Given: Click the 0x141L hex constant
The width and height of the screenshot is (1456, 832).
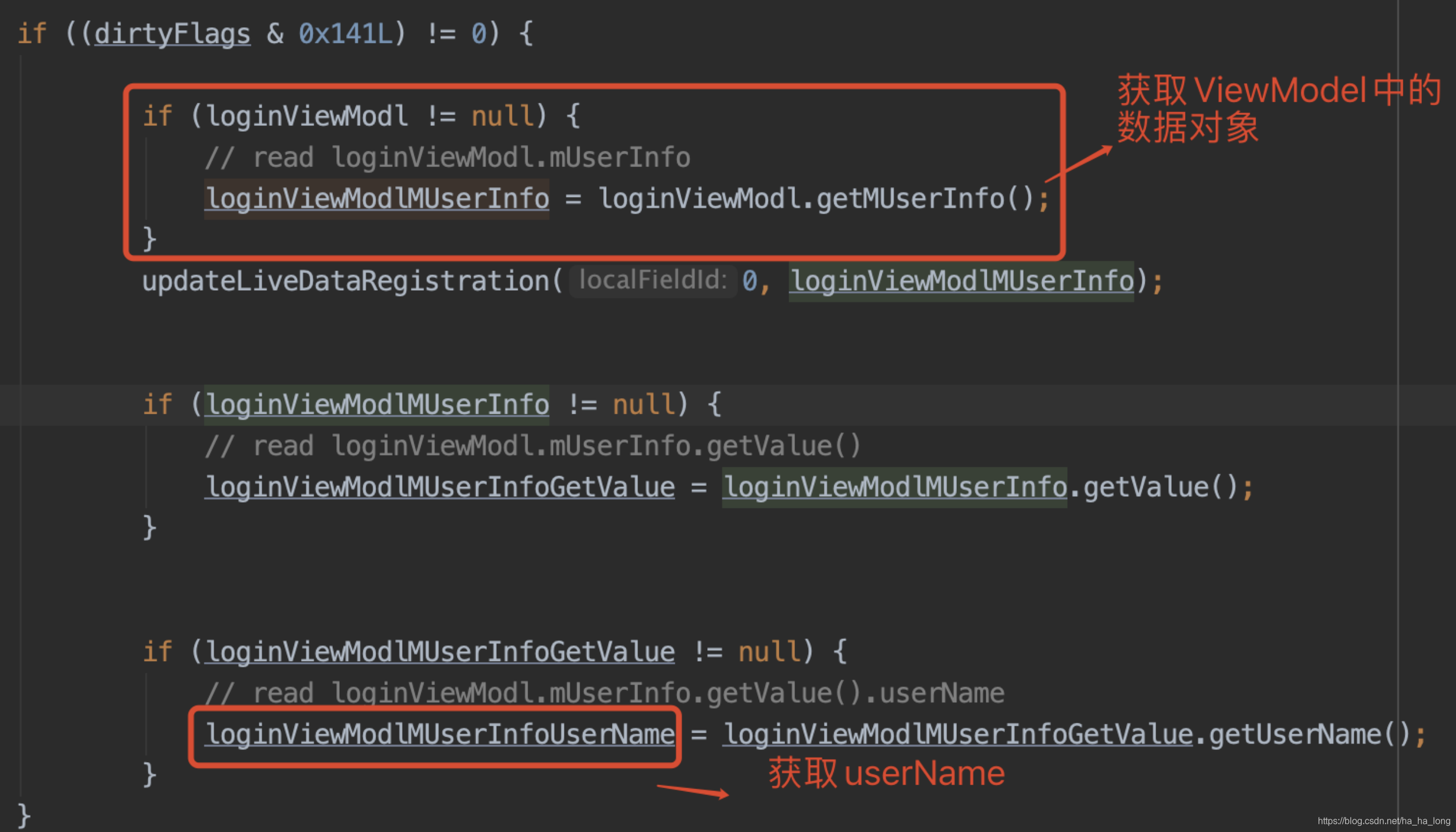Looking at the screenshot, I should pyautogui.click(x=346, y=34).
